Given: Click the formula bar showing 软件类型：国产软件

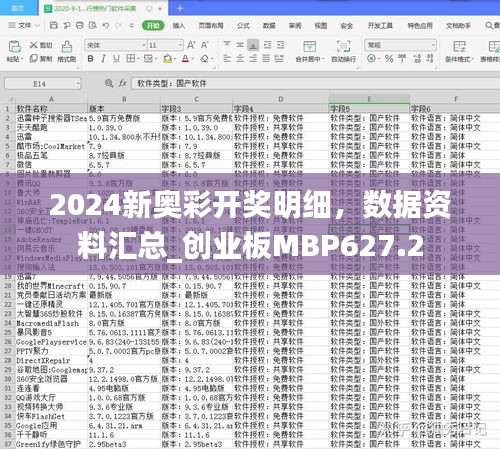Looking at the screenshot, I should pos(315,83).
